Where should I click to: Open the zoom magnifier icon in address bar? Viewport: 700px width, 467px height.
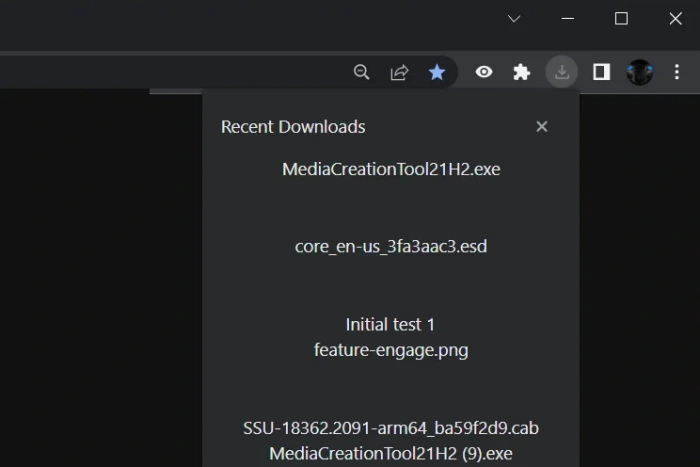[x=361, y=72]
